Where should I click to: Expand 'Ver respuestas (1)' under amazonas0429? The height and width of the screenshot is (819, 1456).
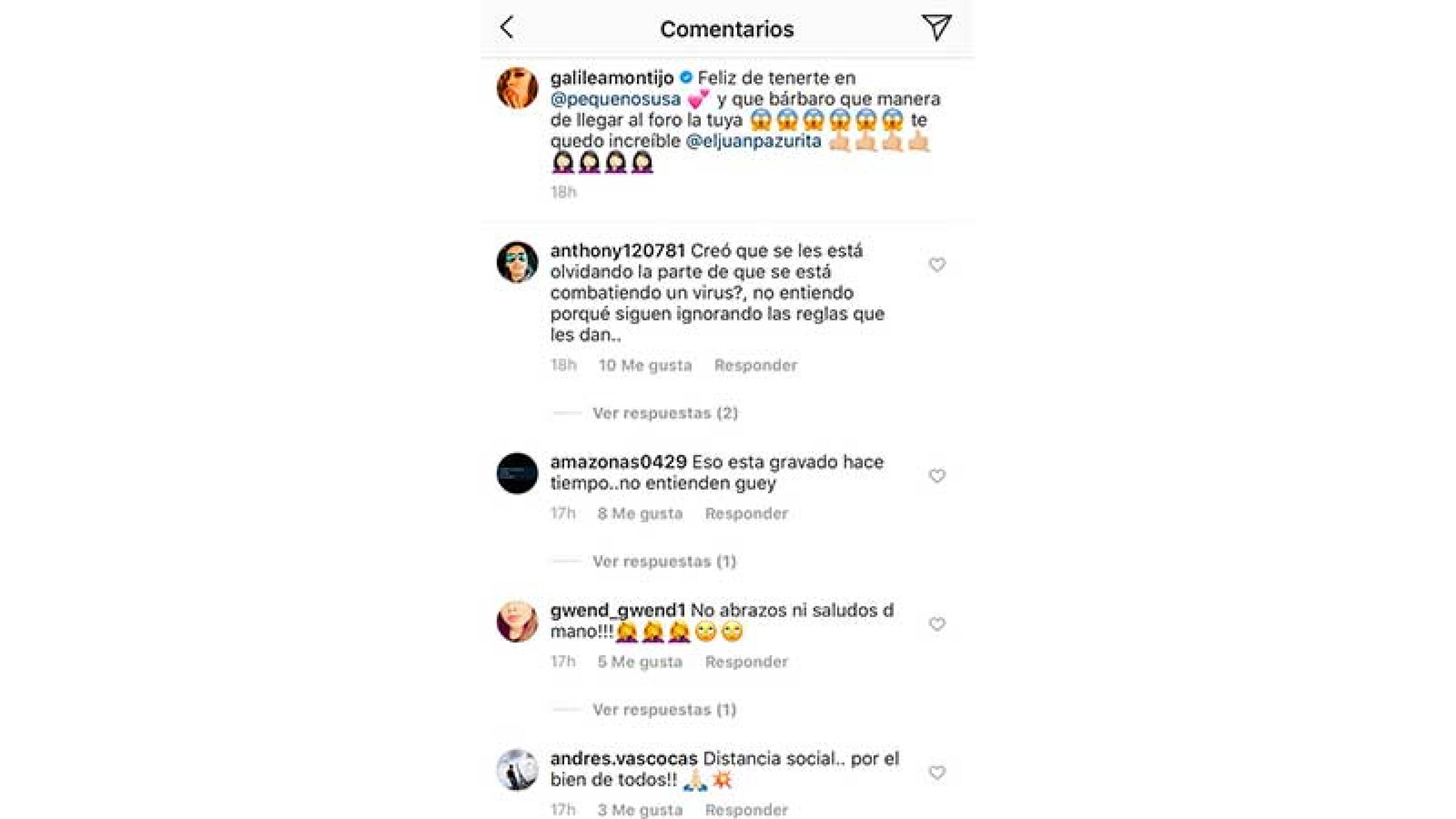coord(664,561)
